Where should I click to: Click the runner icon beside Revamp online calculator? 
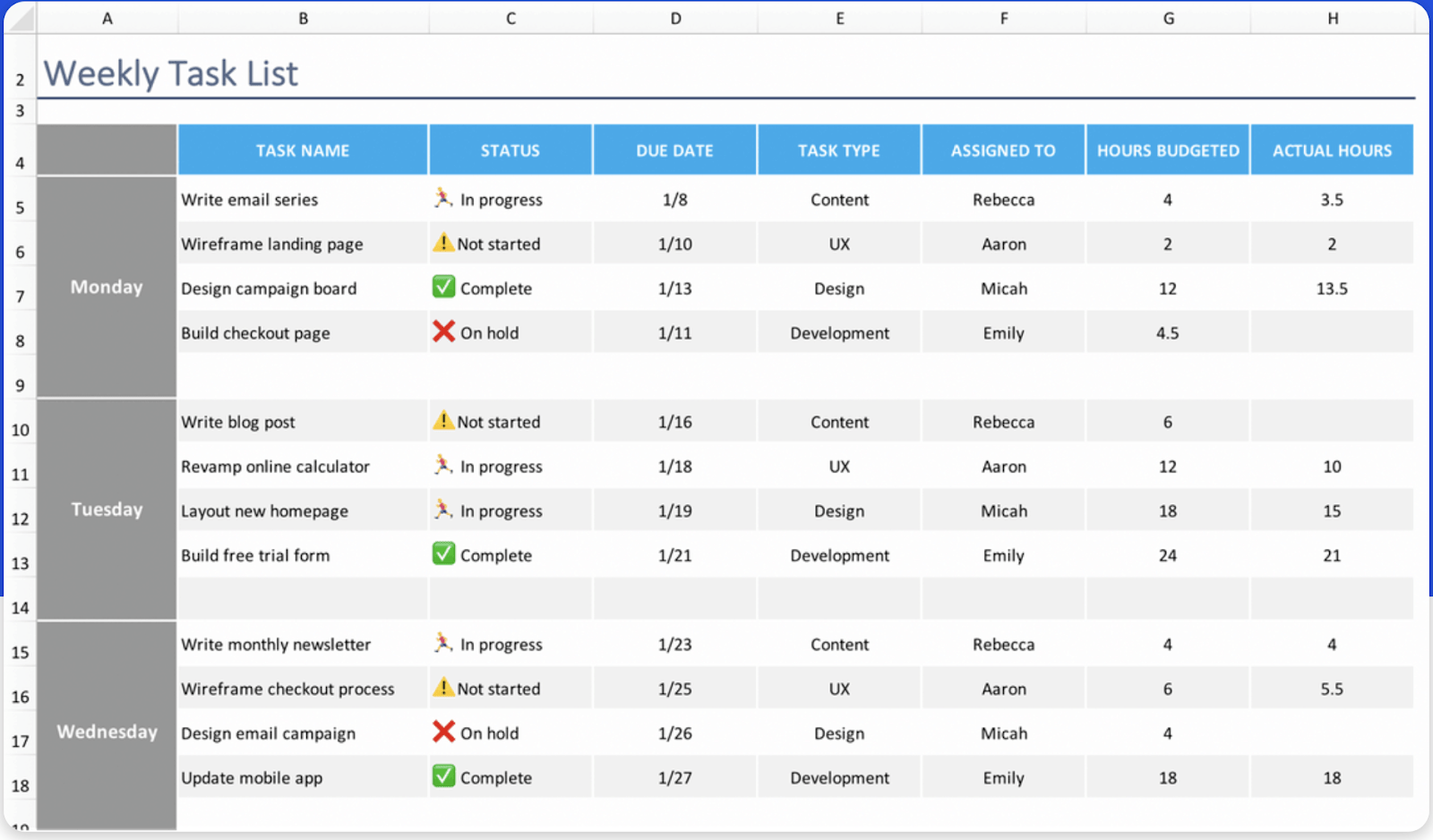443,466
